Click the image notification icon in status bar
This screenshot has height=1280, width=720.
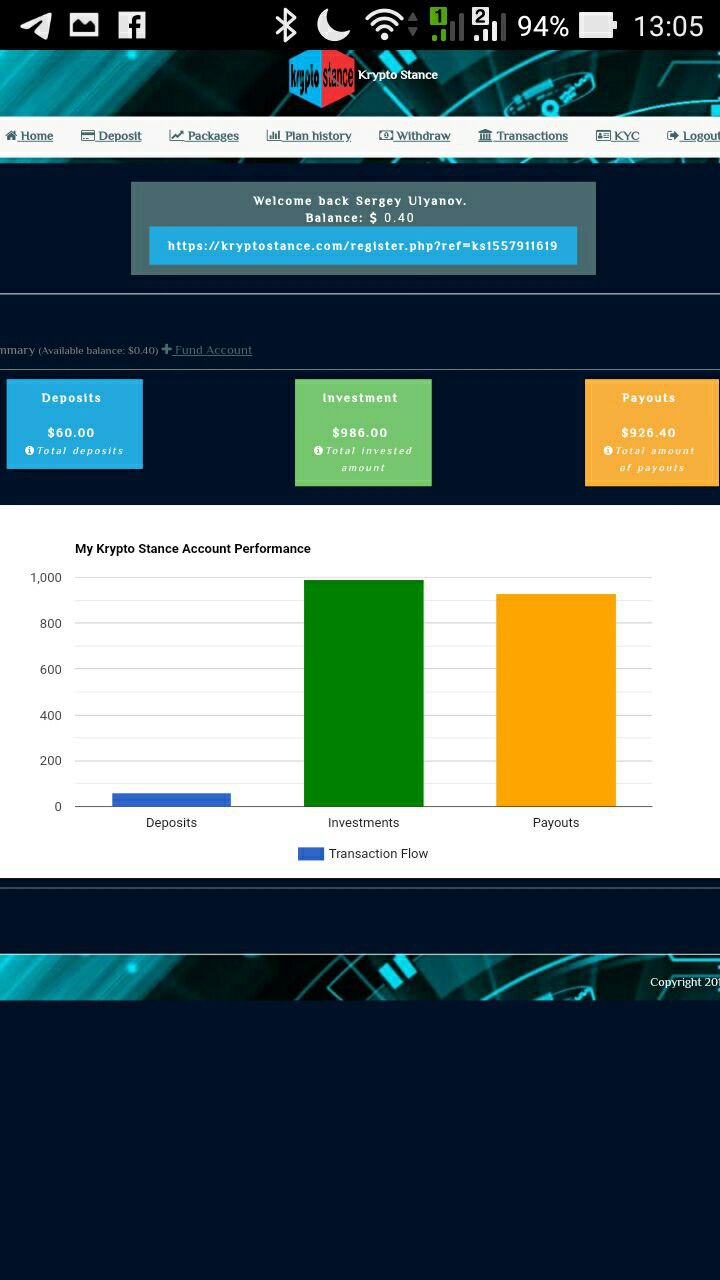[84, 25]
